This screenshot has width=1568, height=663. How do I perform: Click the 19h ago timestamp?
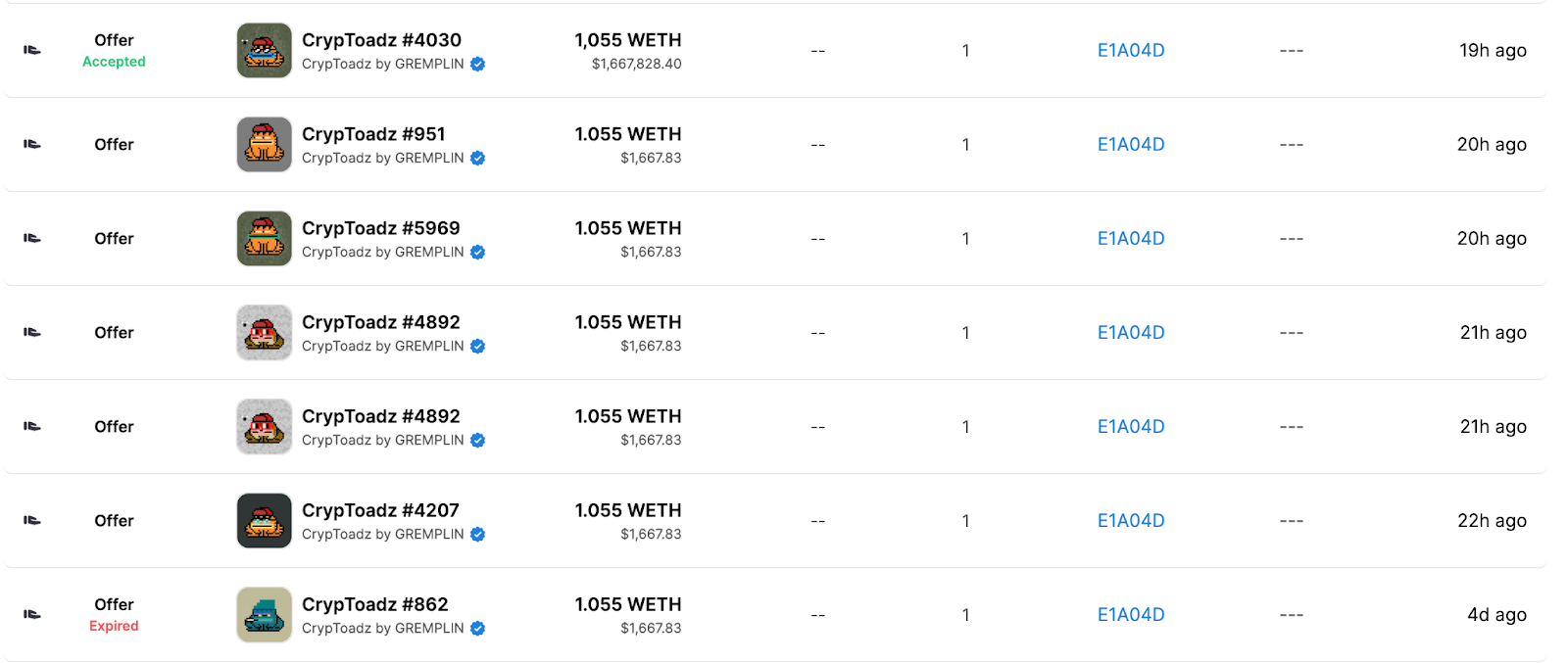pyautogui.click(x=1493, y=50)
